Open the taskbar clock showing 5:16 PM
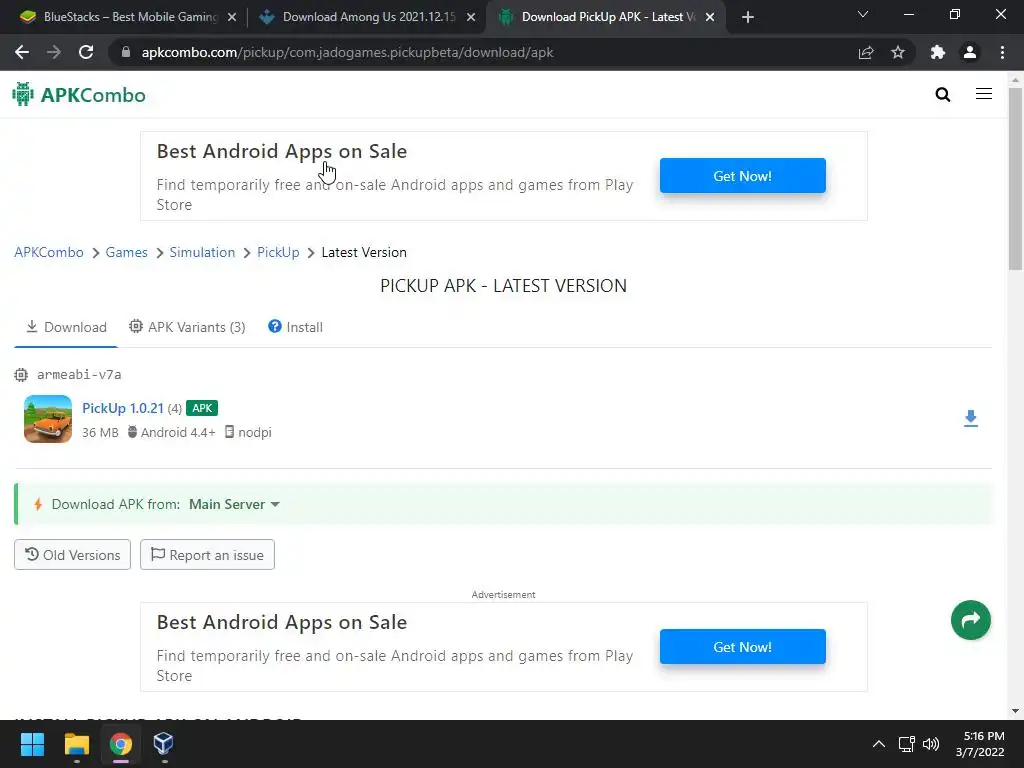 [x=980, y=744]
